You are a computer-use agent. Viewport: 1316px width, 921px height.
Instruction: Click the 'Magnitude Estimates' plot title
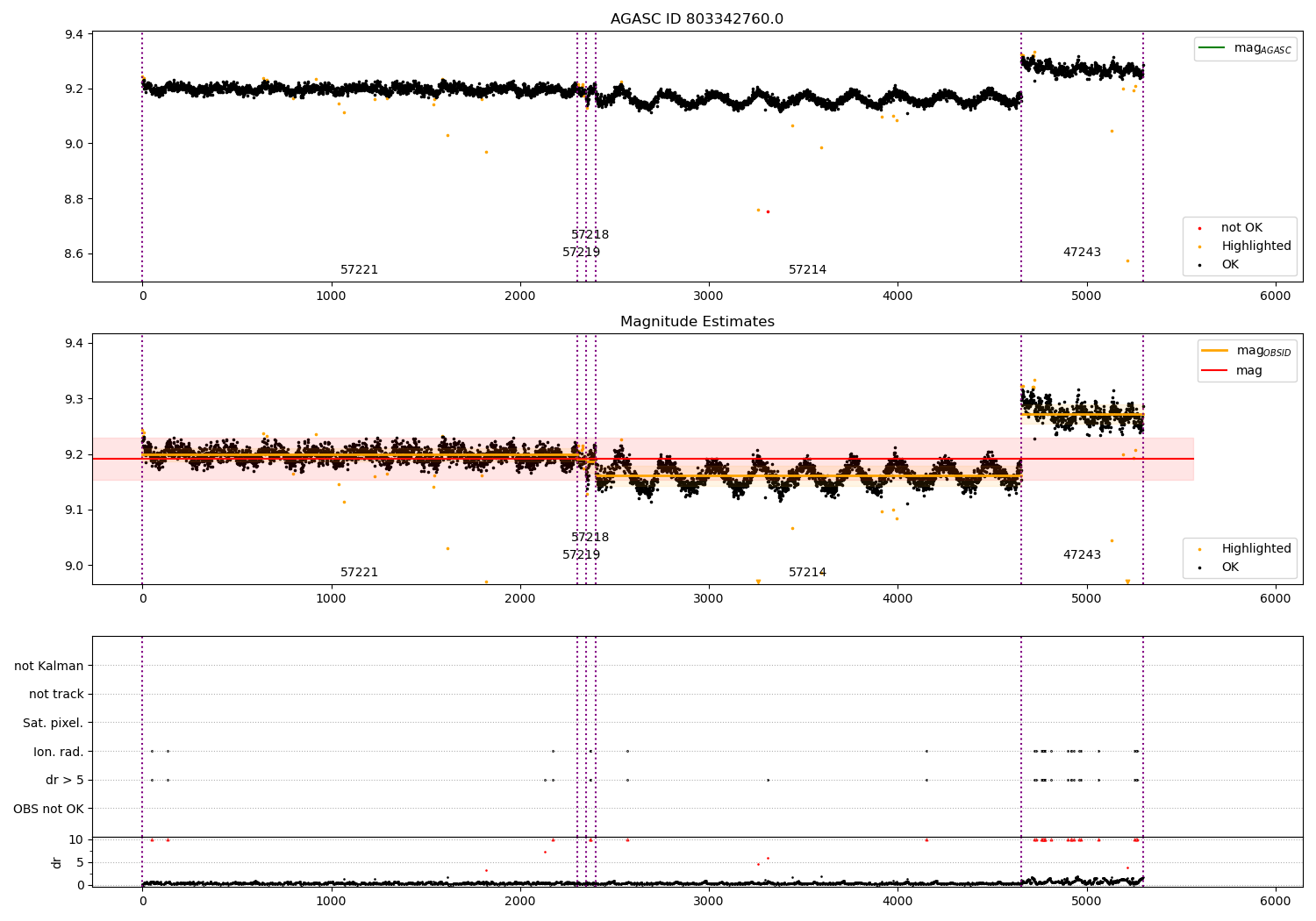[x=697, y=322]
